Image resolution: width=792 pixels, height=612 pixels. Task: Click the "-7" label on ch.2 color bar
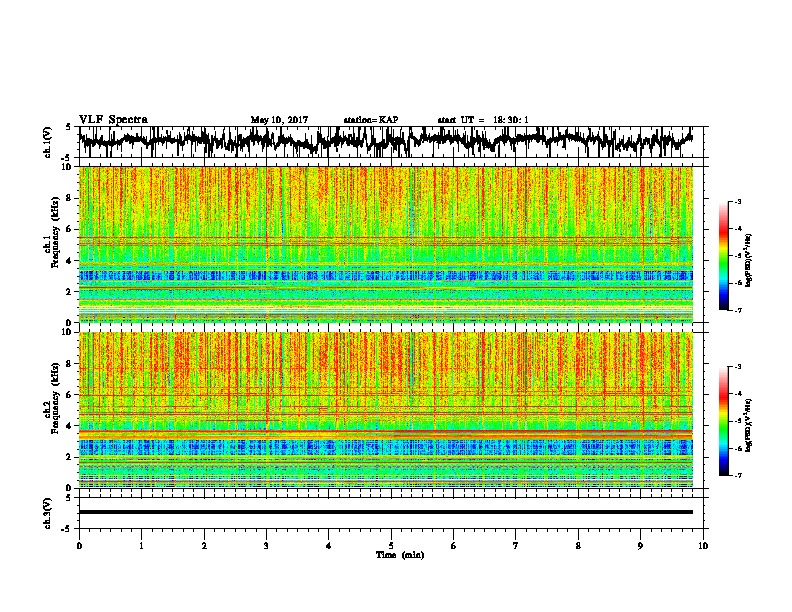(x=737, y=475)
